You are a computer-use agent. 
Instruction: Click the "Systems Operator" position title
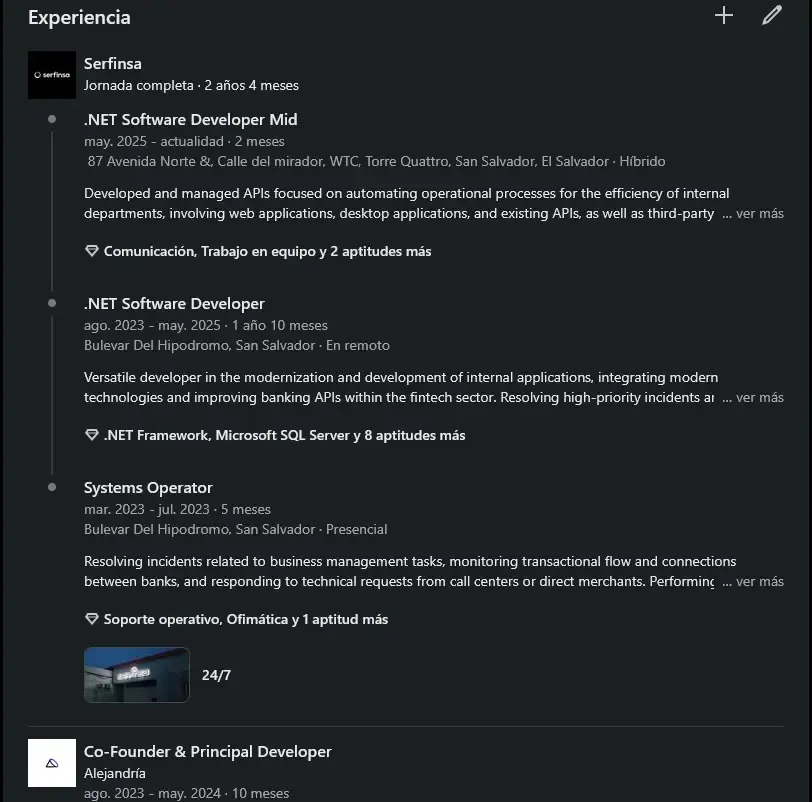[148, 487]
